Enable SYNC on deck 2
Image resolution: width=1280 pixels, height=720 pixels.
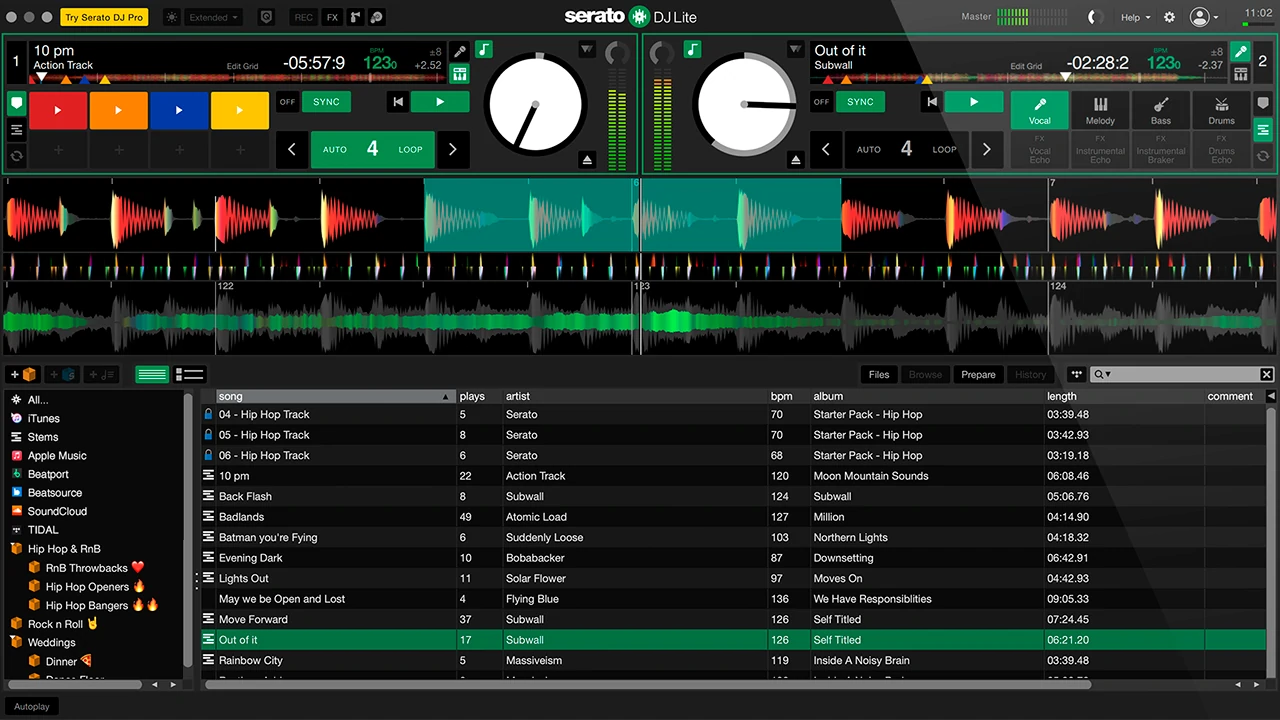(860, 102)
